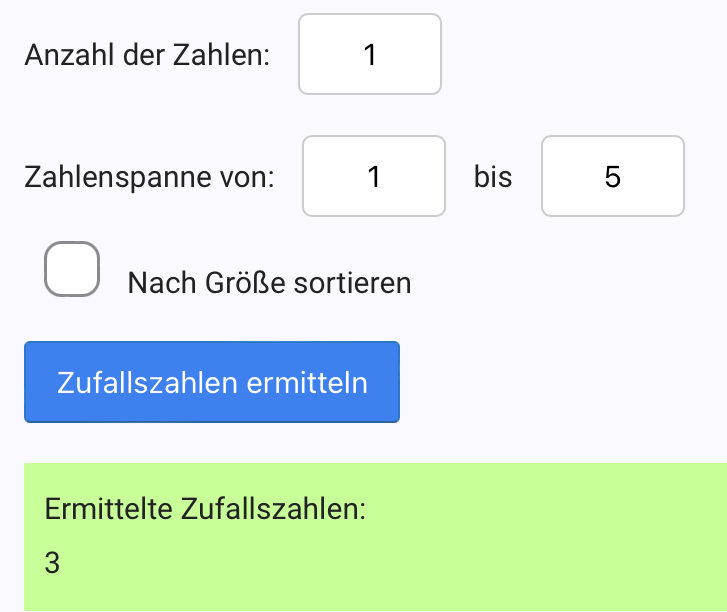Click the range field containing 5
The image size is (727, 612).
[612, 176]
